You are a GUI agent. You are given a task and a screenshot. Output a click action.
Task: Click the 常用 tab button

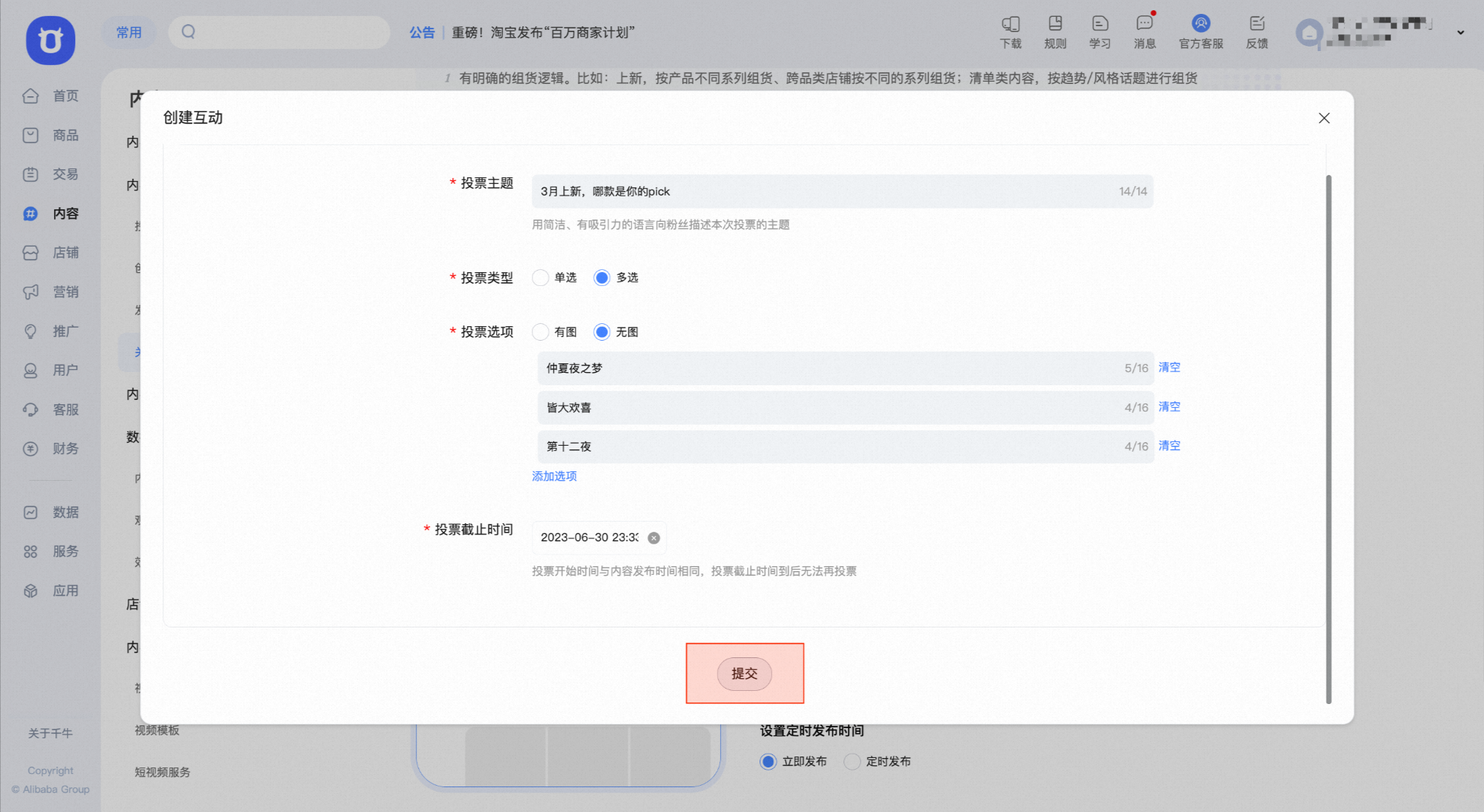tap(129, 32)
